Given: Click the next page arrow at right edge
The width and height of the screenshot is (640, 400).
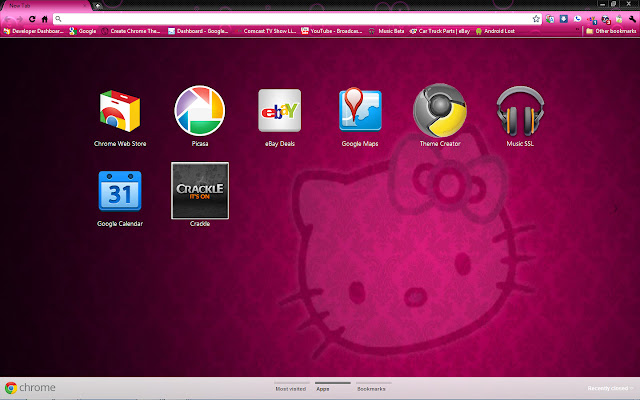Looking at the screenshot, I should point(616,209).
